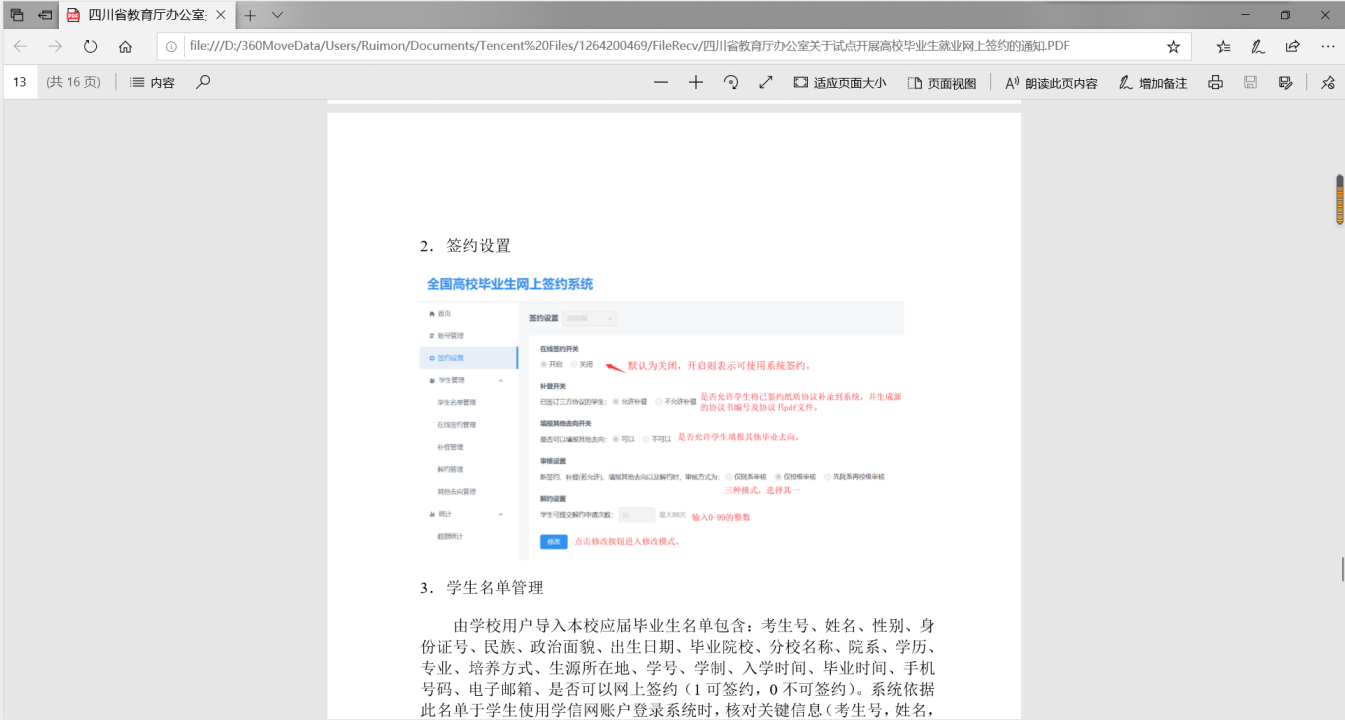Zoom out the PDF with minus button
This screenshot has width=1345, height=720.
pyautogui.click(x=661, y=82)
